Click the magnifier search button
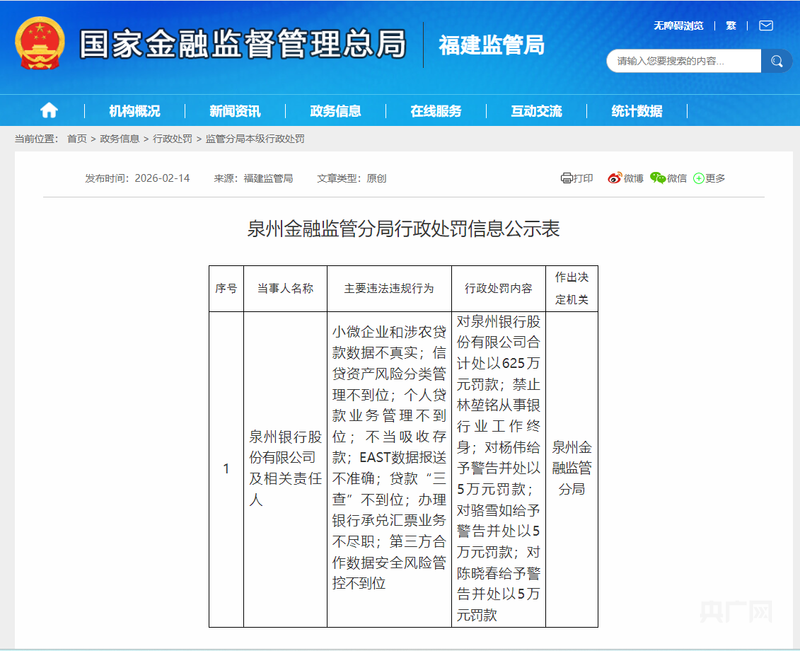Image resolution: width=800 pixels, height=651 pixels. 776,61
